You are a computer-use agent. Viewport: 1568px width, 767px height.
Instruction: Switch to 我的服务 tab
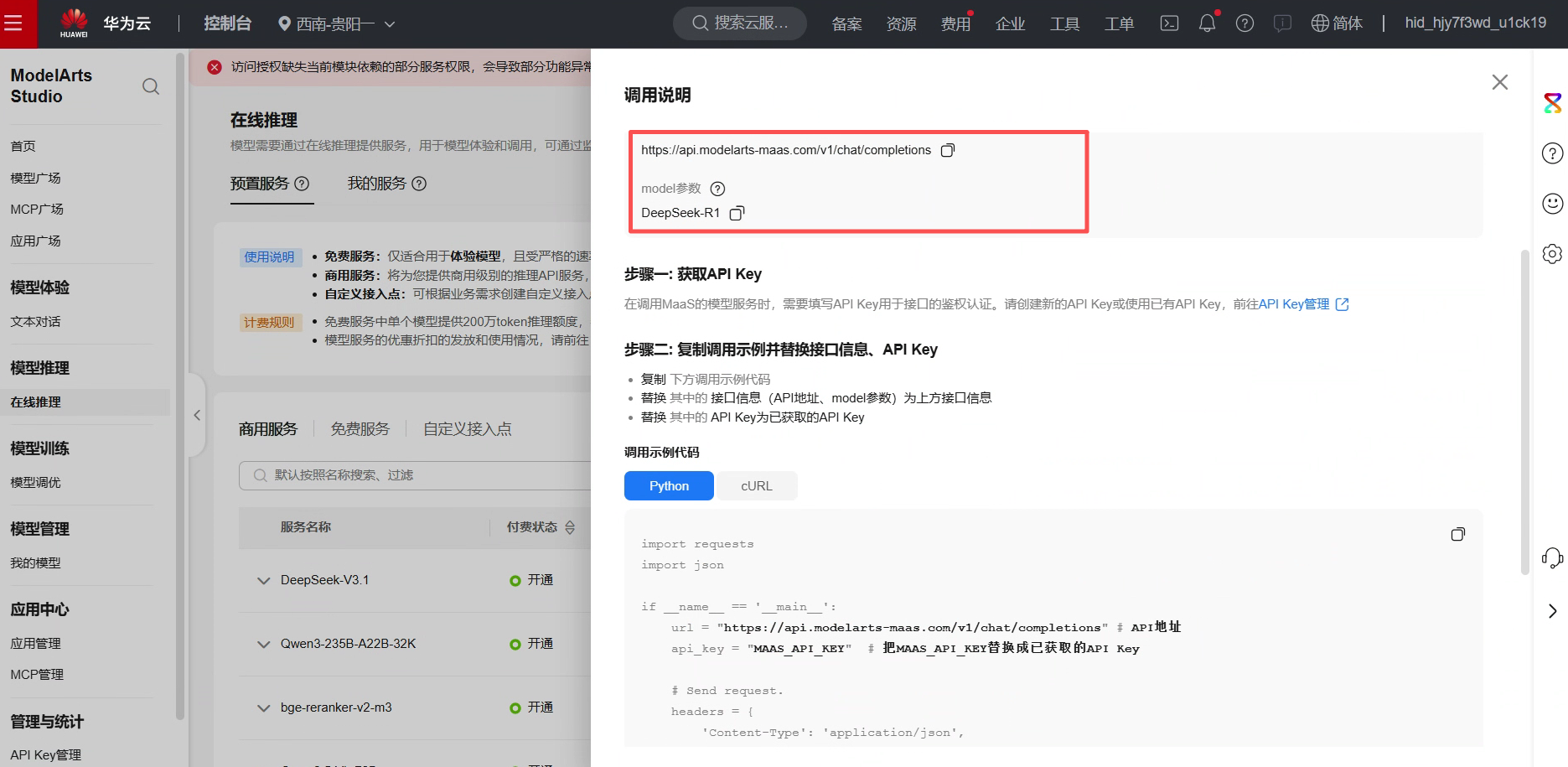[x=377, y=184]
